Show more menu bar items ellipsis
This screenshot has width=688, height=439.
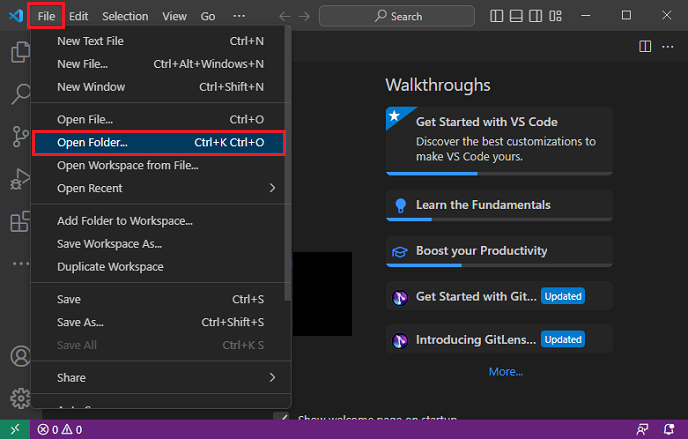pyautogui.click(x=239, y=16)
